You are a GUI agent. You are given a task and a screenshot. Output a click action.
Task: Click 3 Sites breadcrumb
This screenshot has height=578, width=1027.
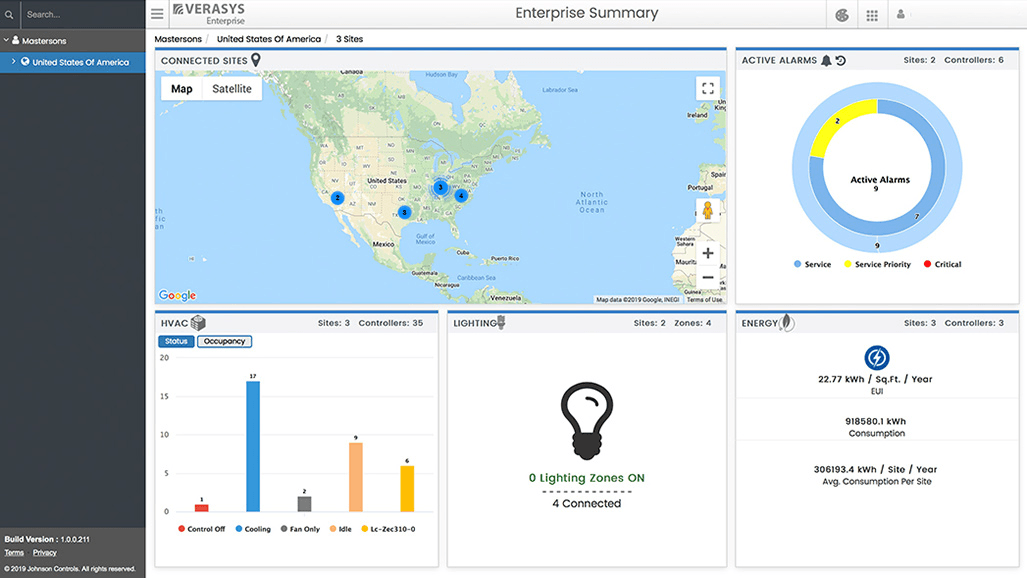click(349, 39)
